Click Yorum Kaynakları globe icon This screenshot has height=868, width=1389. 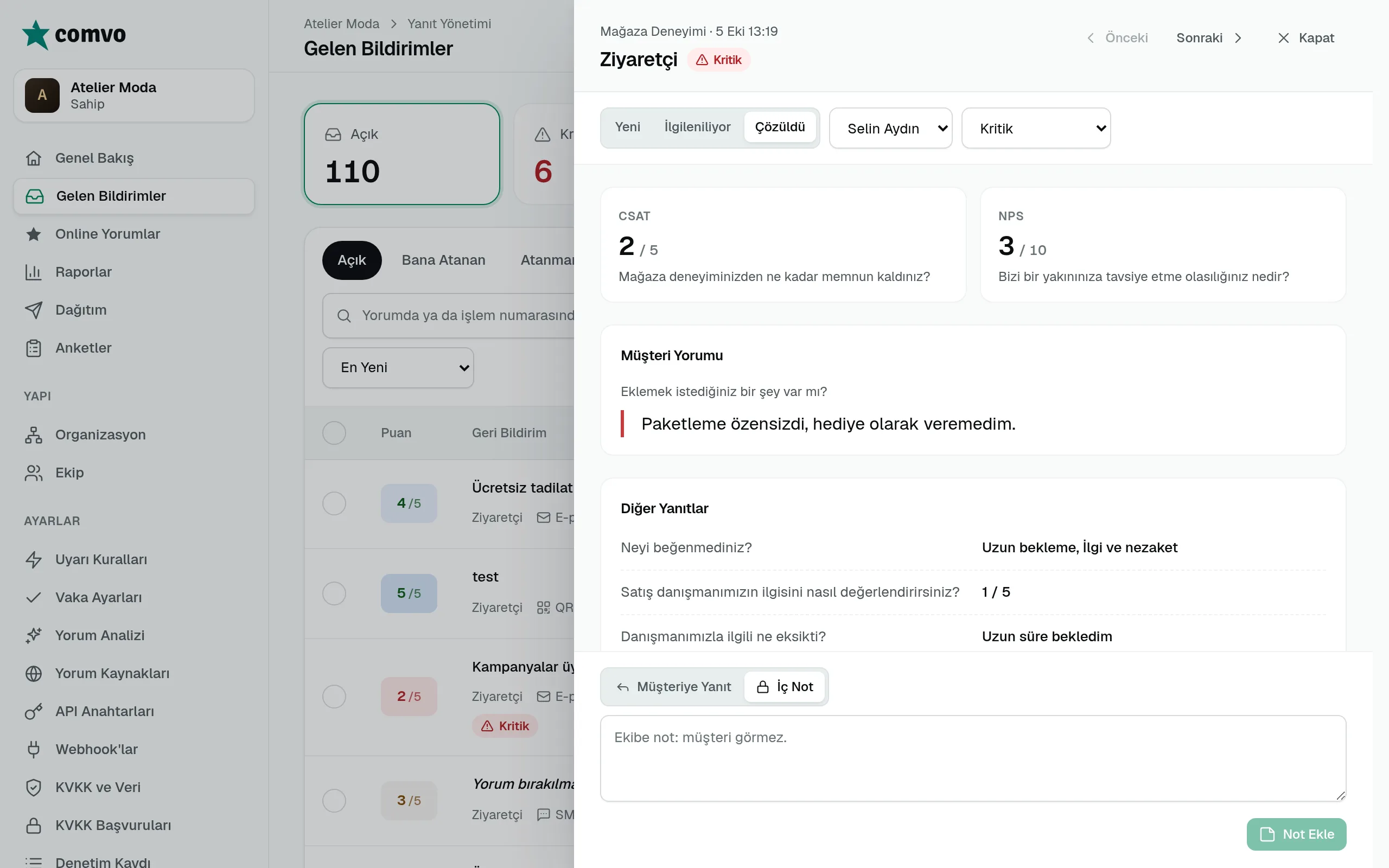click(x=33, y=673)
